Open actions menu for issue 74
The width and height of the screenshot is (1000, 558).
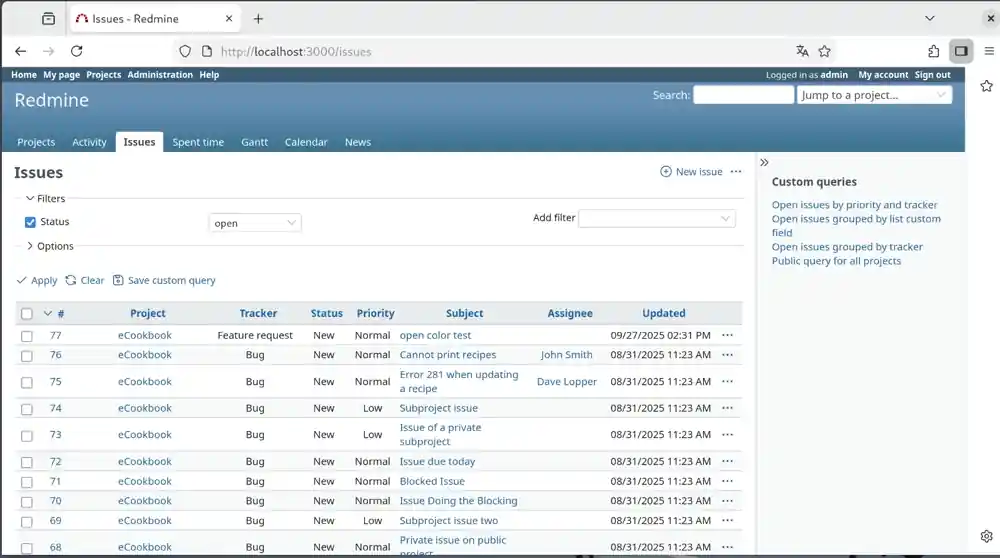pyautogui.click(x=728, y=408)
